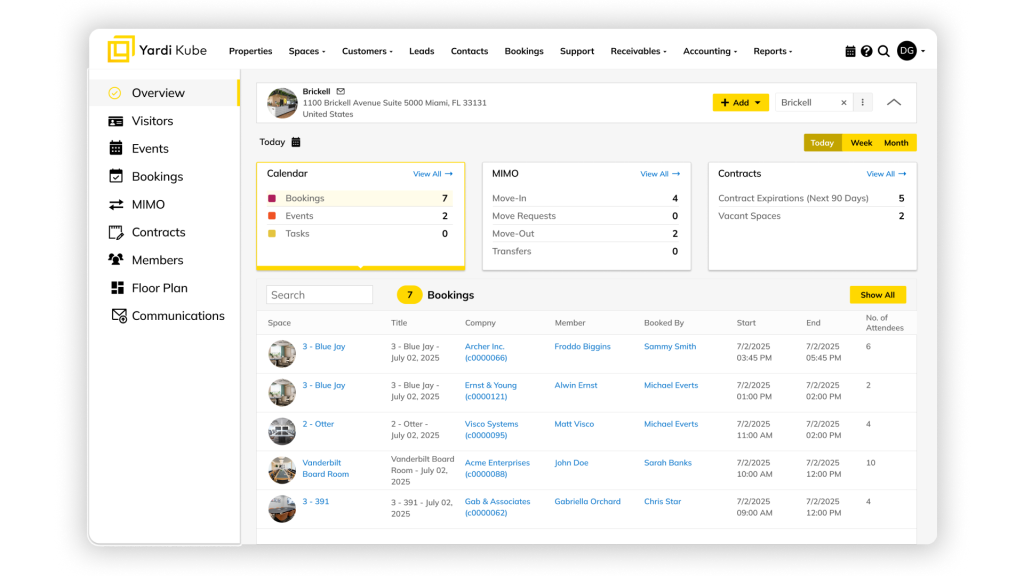1024x576 pixels.
Task: Open the DG user avatar menu
Action: [x=907, y=51]
